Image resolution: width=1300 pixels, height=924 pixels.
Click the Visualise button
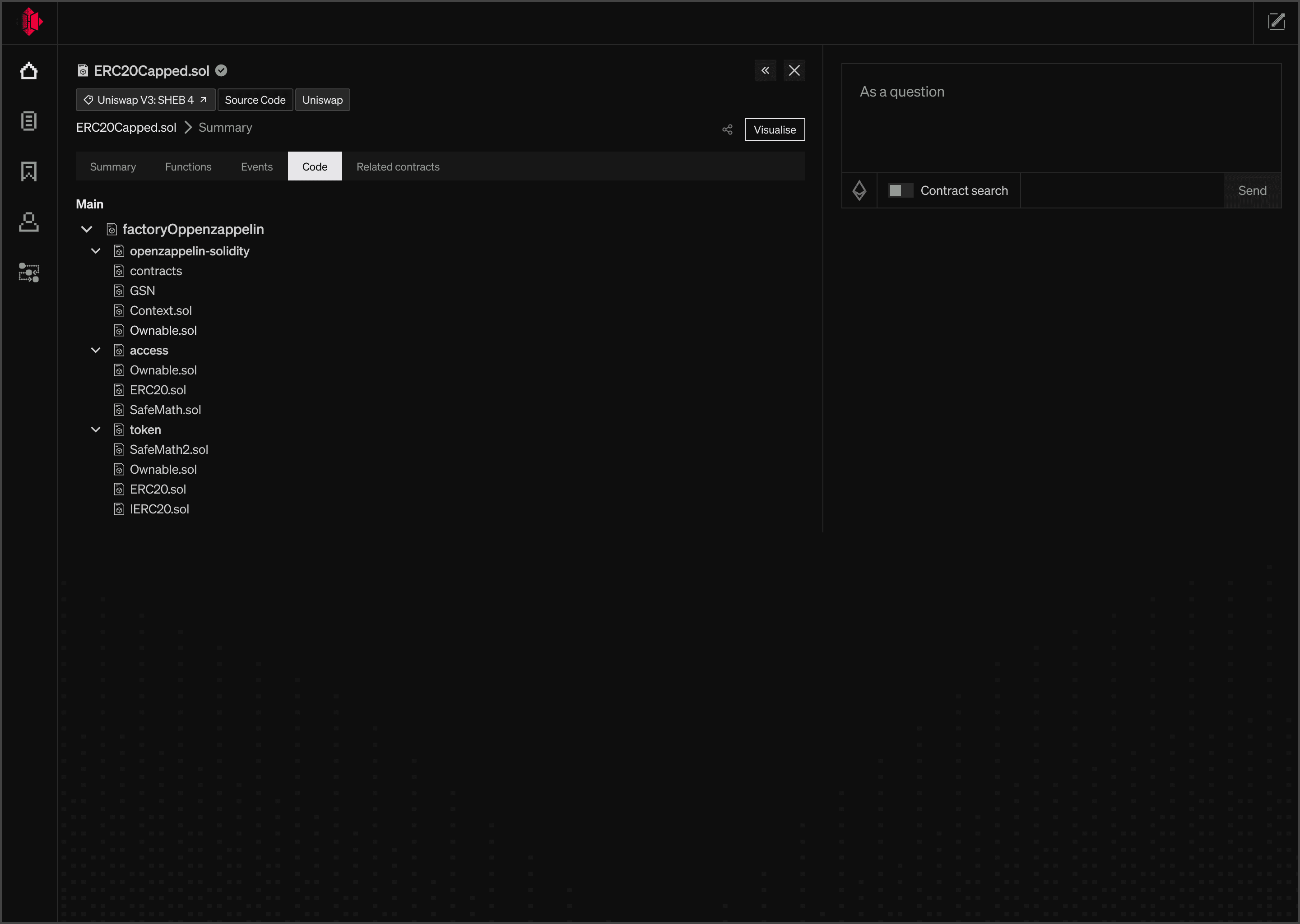[x=774, y=130]
